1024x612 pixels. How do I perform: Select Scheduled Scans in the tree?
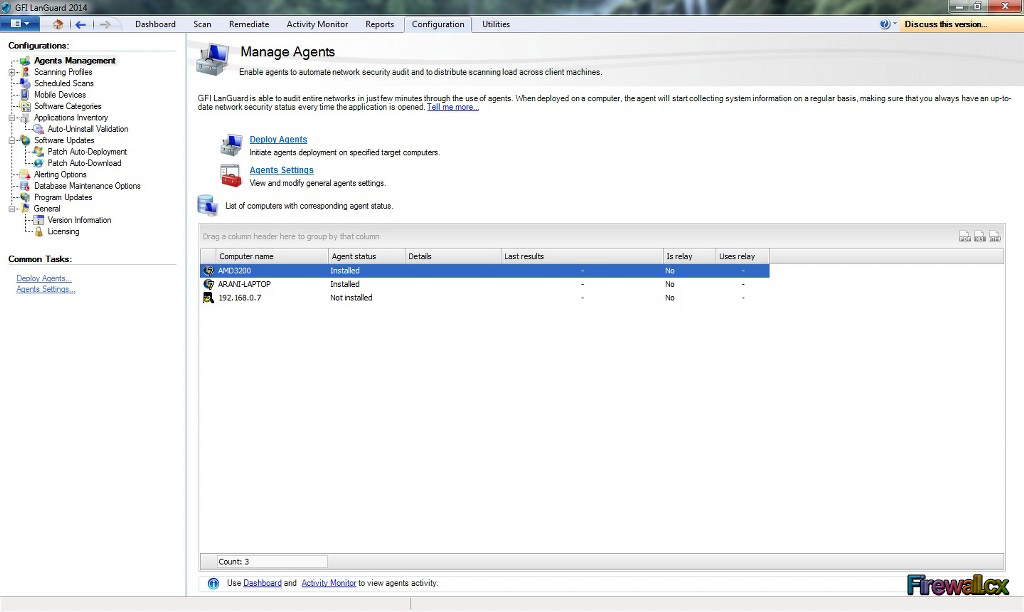[63, 84]
